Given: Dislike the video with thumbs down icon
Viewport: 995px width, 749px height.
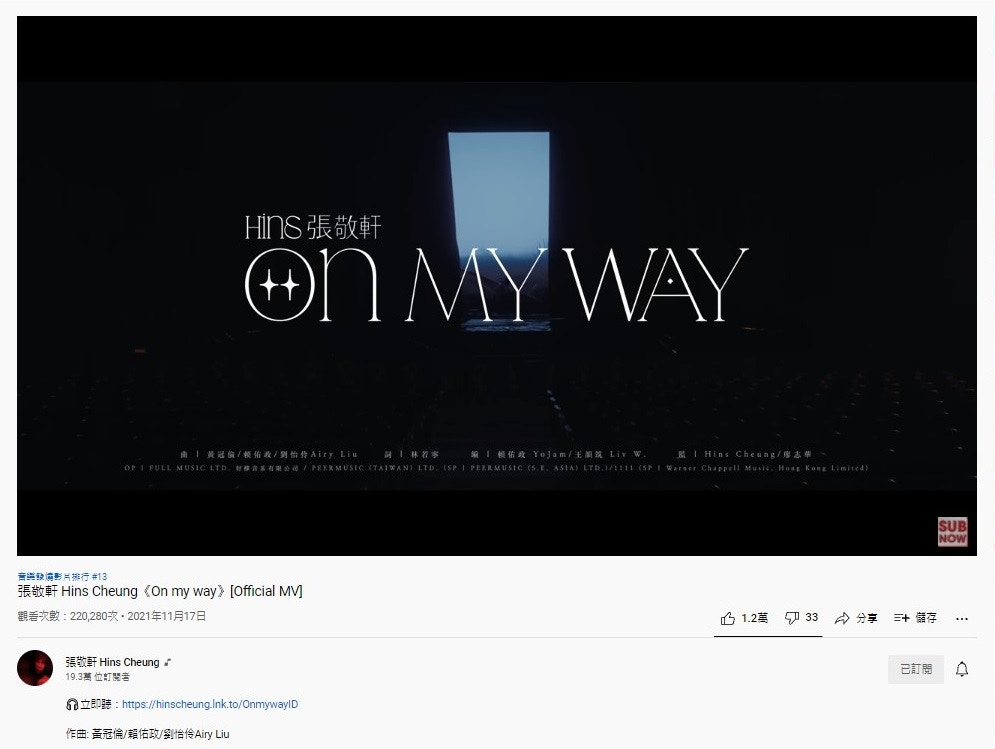Looking at the screenshot, I should click(x=792, y=618).
